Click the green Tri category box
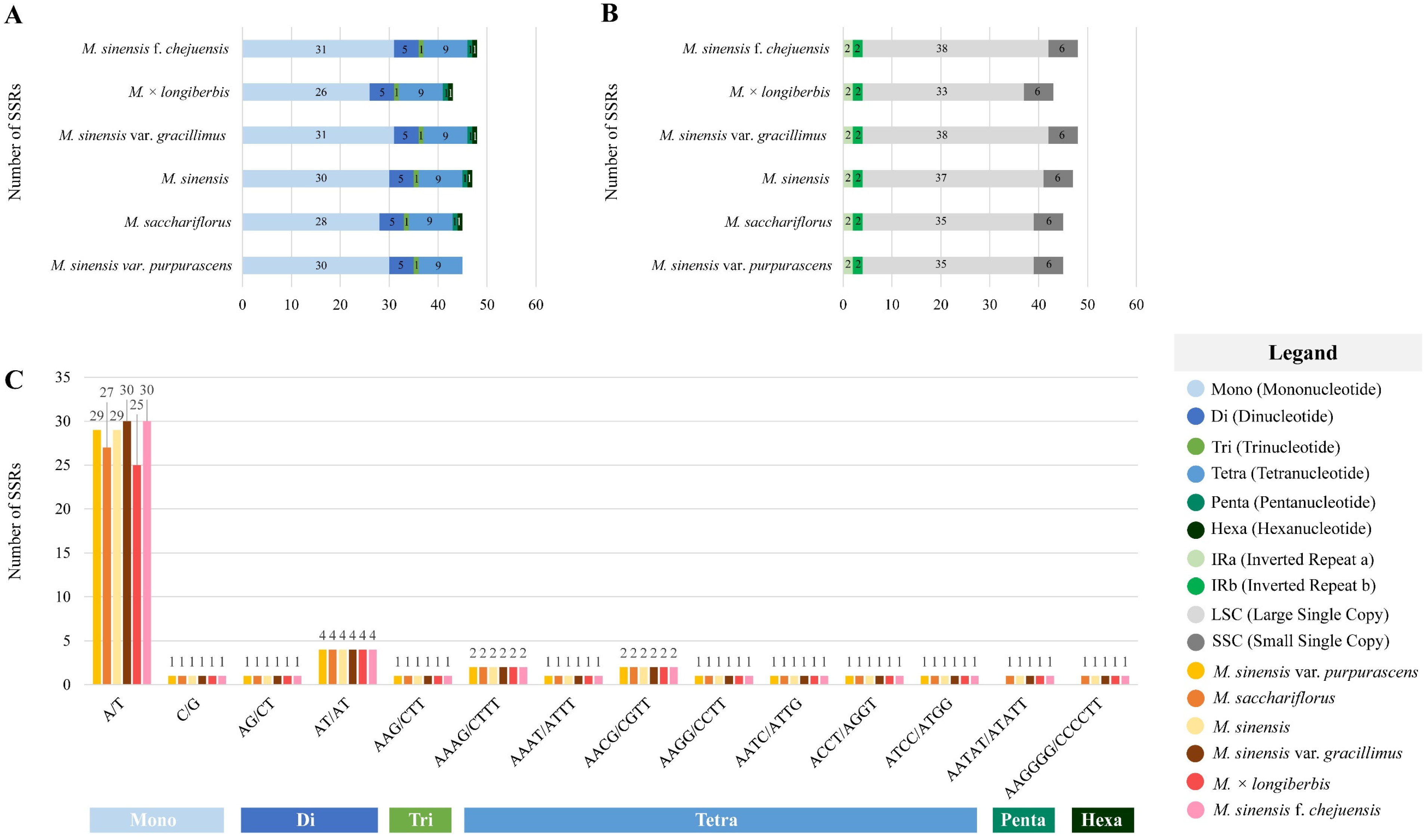 (420, 819)
